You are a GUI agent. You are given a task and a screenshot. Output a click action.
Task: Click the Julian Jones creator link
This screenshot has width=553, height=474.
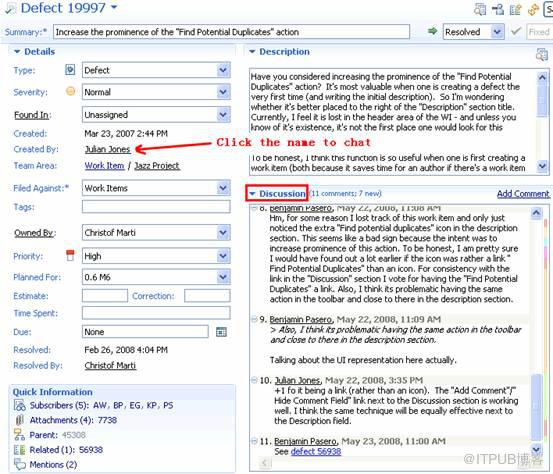pos(108,149)
